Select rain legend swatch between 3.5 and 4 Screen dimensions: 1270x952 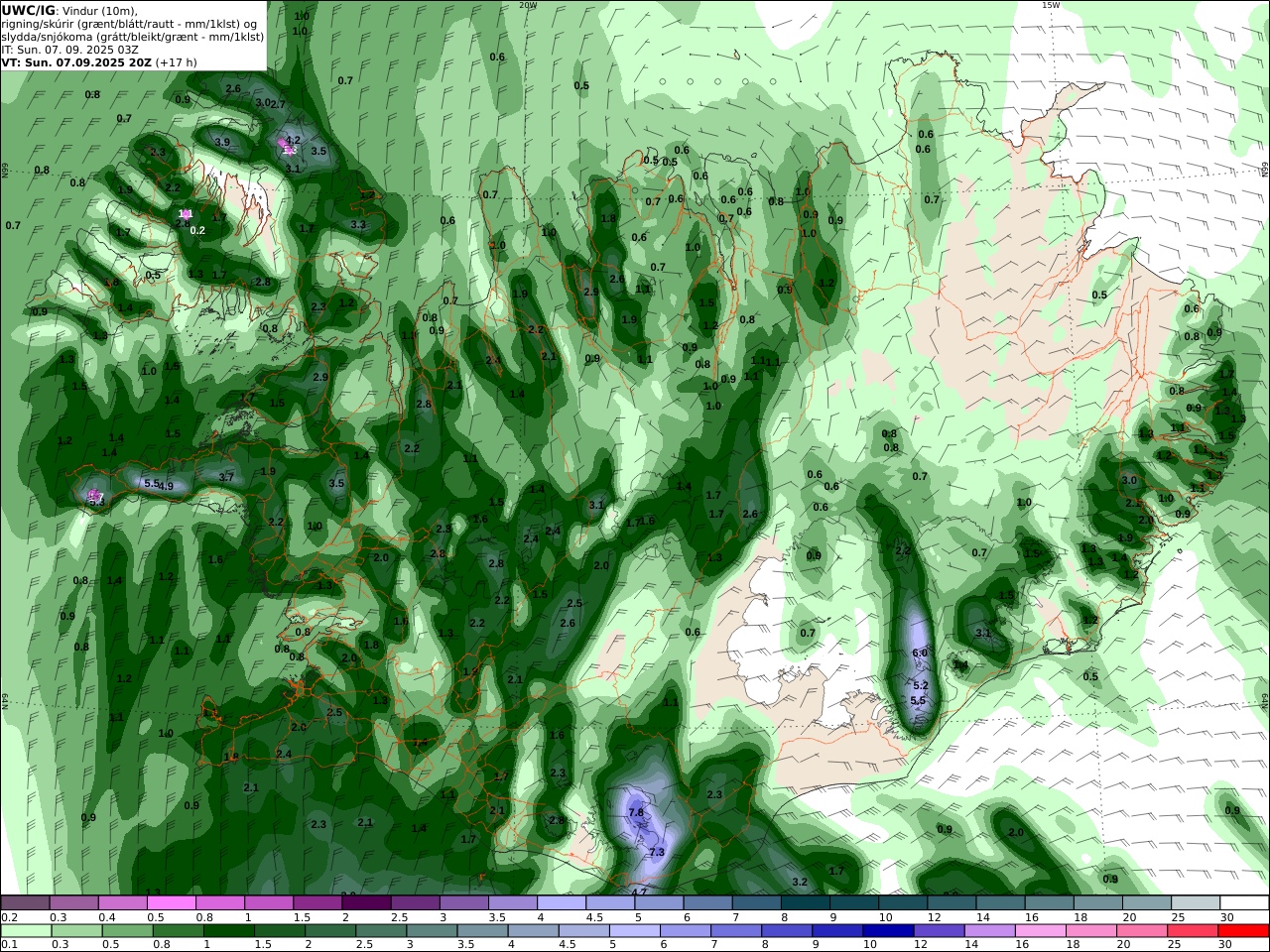pos(483,931)
